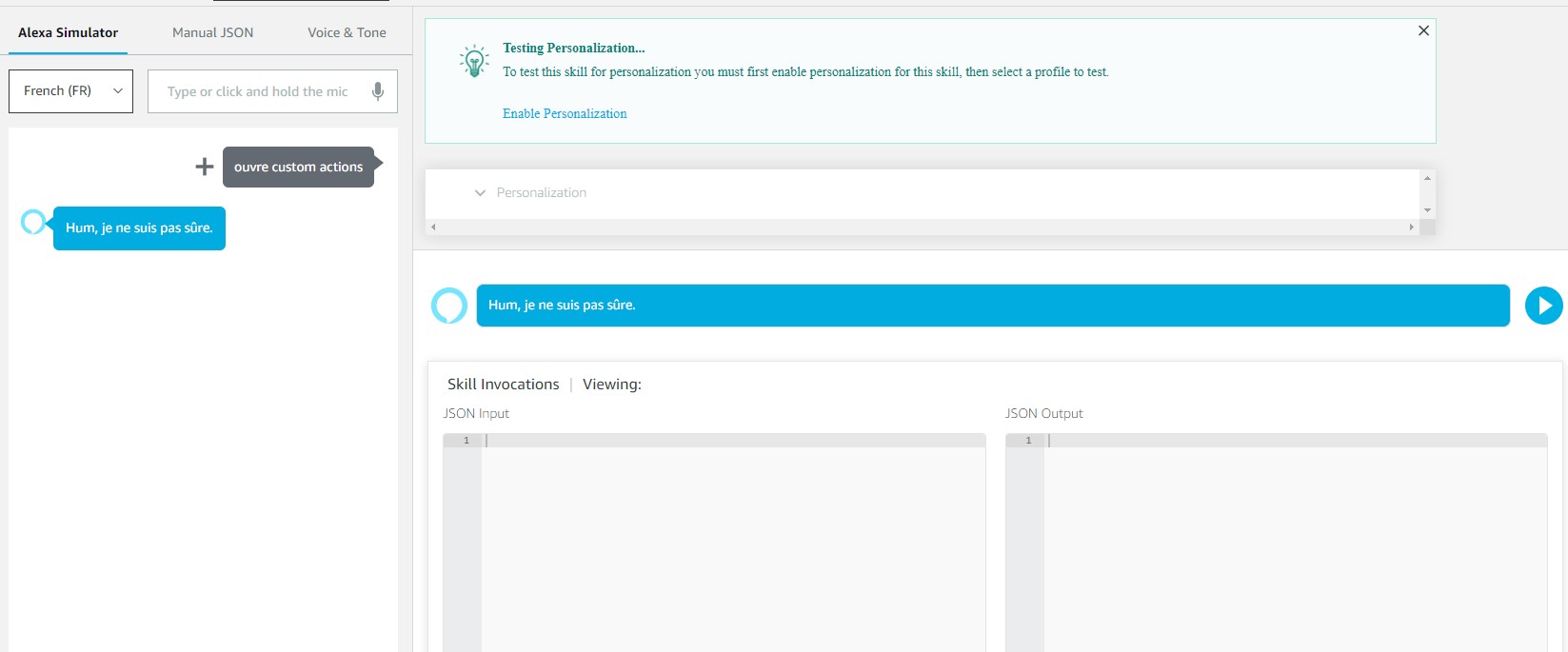This screenshot has width=1568, height=652.
Task: Click the 'ouvre custom actions' utterance bubble
Action: tap(299, 167)
